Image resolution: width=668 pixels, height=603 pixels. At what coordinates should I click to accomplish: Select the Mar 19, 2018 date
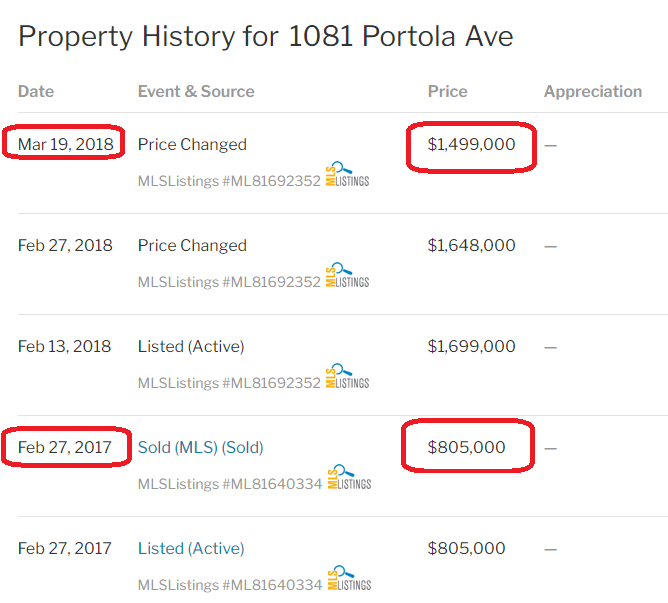(x=65, y=144)
